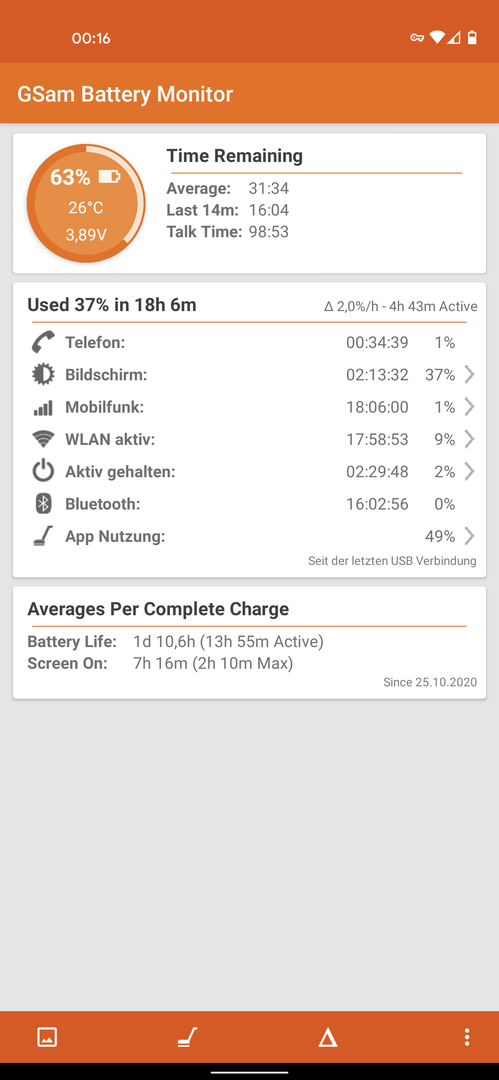This screenshot has height=1080, width=499.
Task: Expand Bildschirm details chevron
Action: [x=469, y=375]
